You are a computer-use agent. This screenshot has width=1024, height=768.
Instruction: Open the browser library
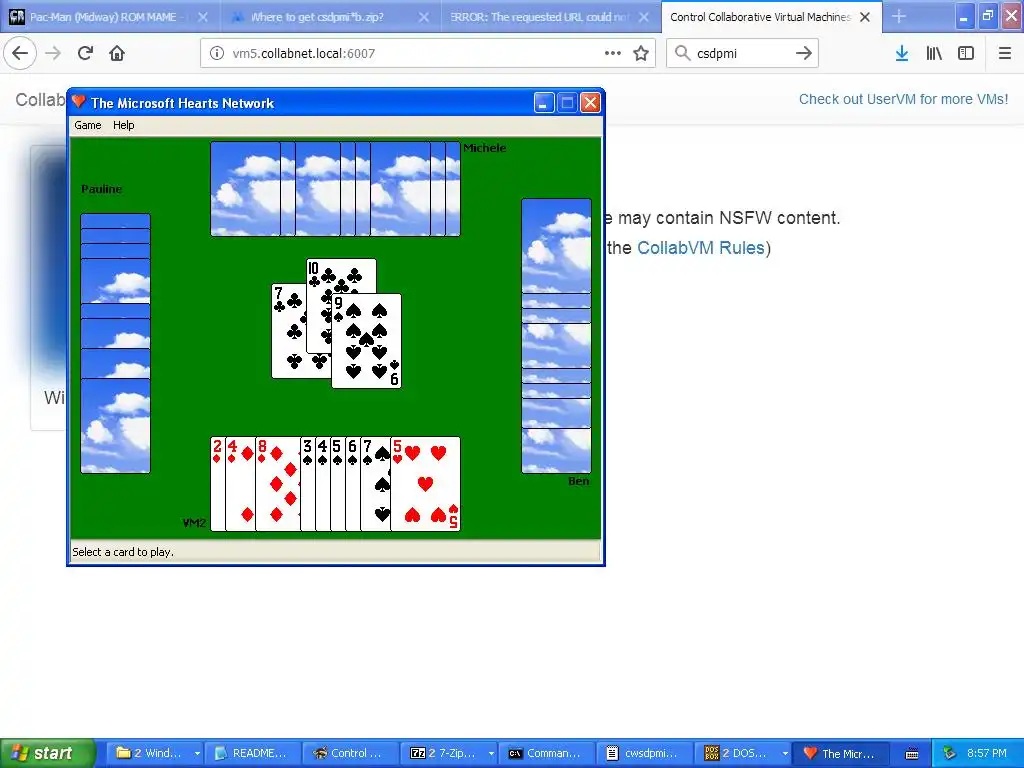click(934, 54)
